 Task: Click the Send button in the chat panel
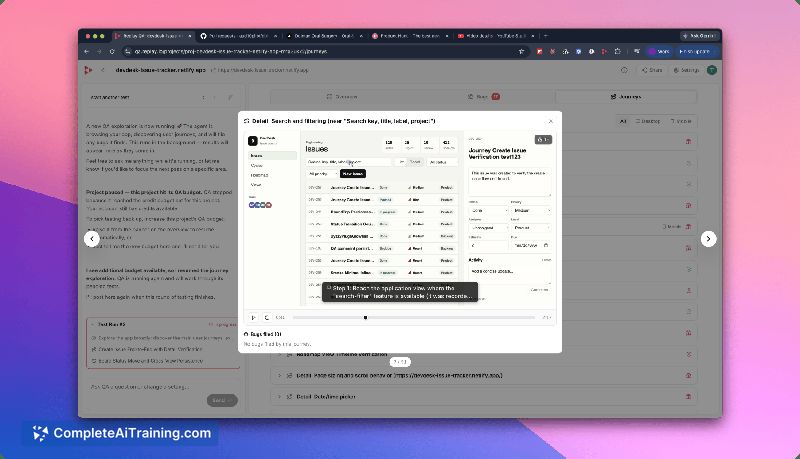pos(222,400)
